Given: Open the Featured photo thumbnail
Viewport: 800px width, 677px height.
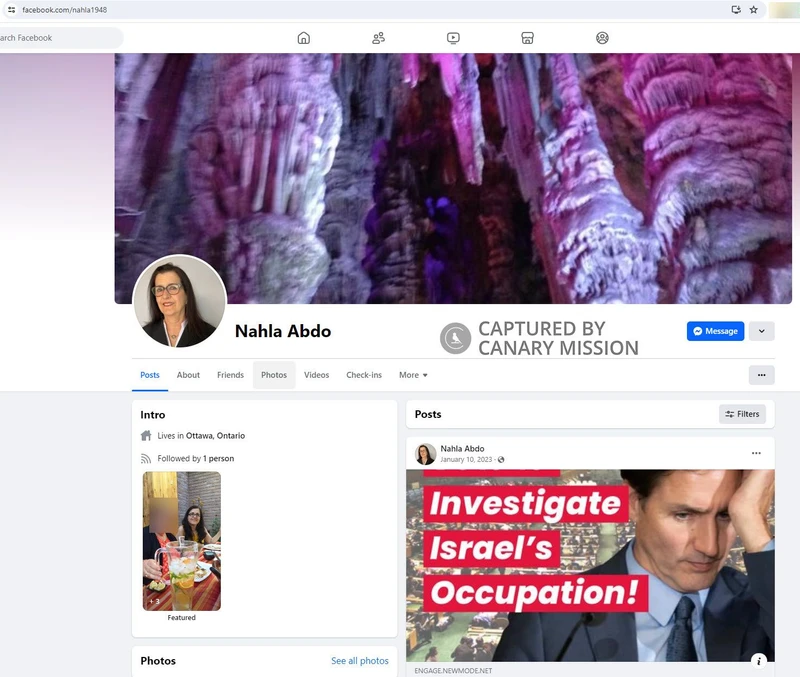Looking at the screenshot, I should (x=181, y=541).
